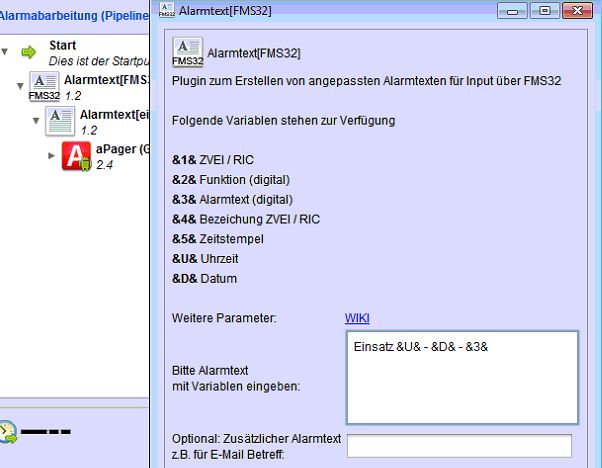Click the FMS32 icon in pipeline tree
602x468 pixels.
tap(44, 87)
